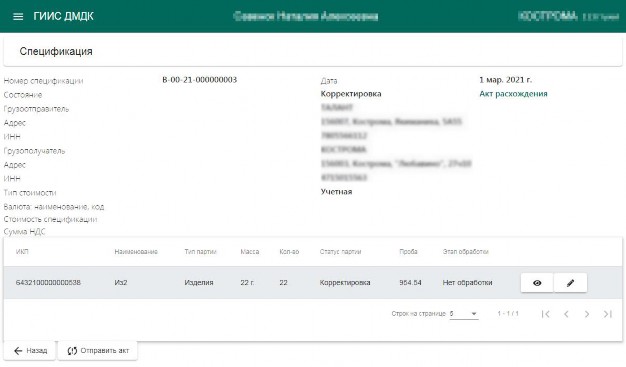626x367 pixels.
Task: Click the Грузополучатель label
Action: 34,151
